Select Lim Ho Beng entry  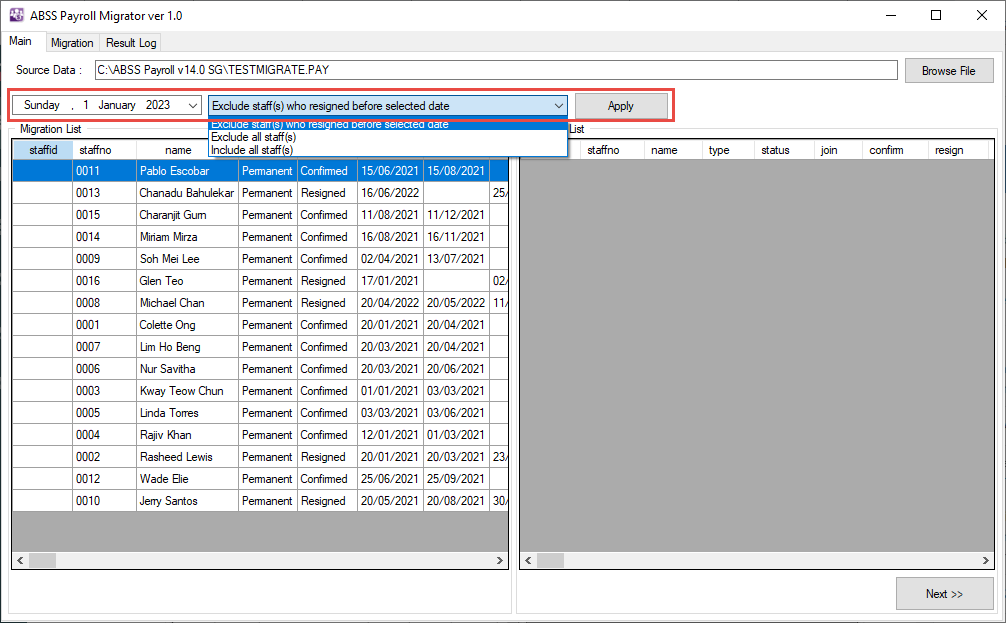(x=260, y=347)
